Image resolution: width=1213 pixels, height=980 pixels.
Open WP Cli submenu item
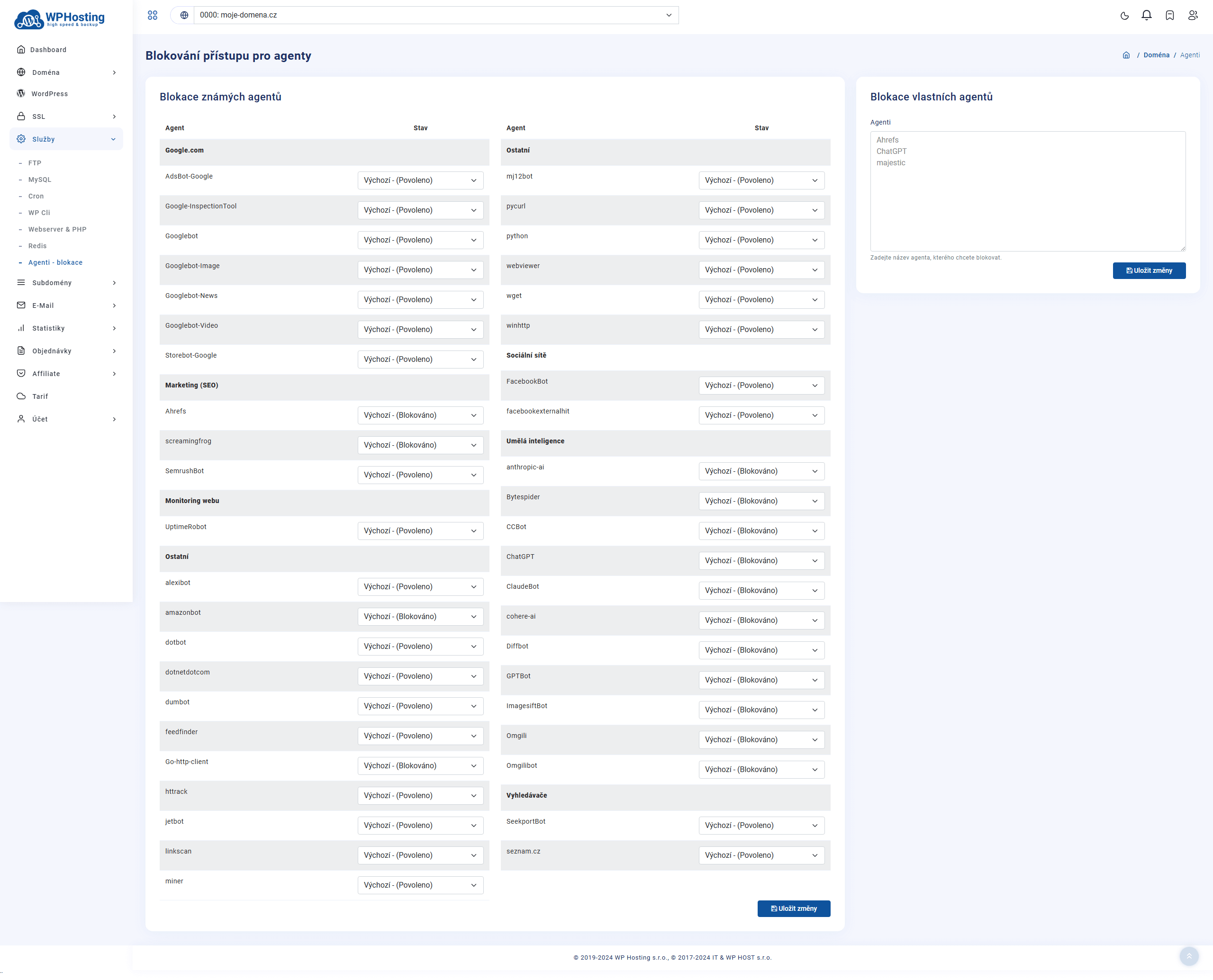[x=39, y=213]
